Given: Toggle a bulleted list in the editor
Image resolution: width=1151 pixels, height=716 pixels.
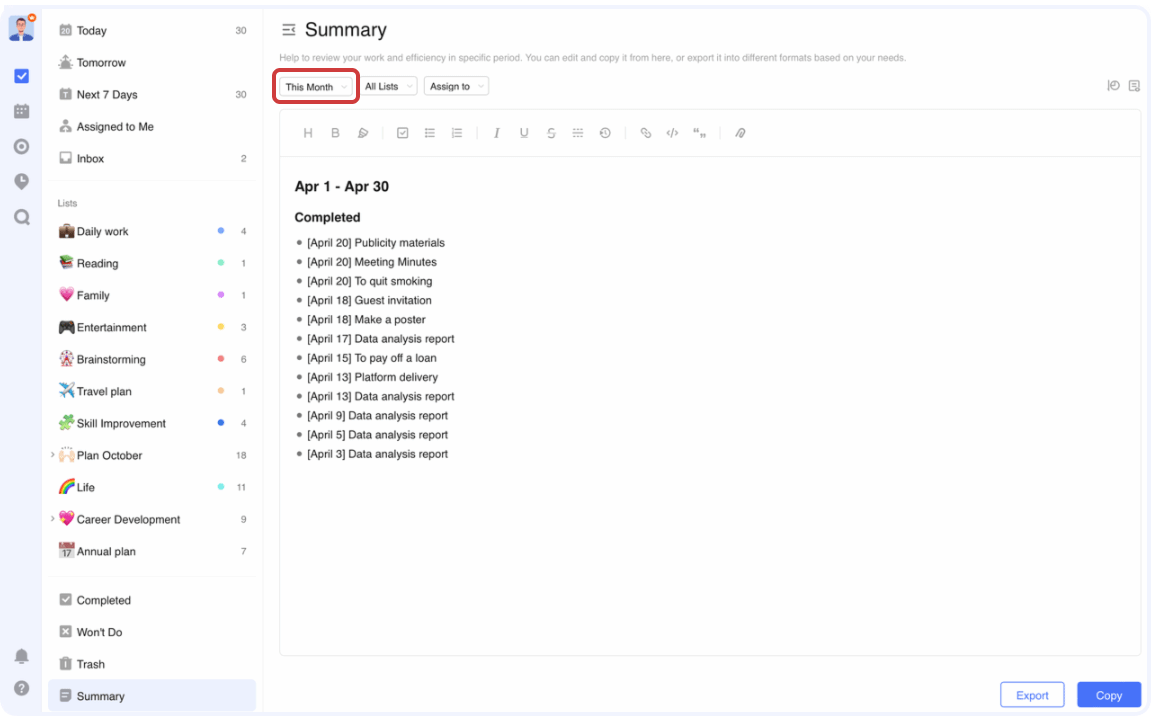Looking at the screenshot, I should point(429,132).
